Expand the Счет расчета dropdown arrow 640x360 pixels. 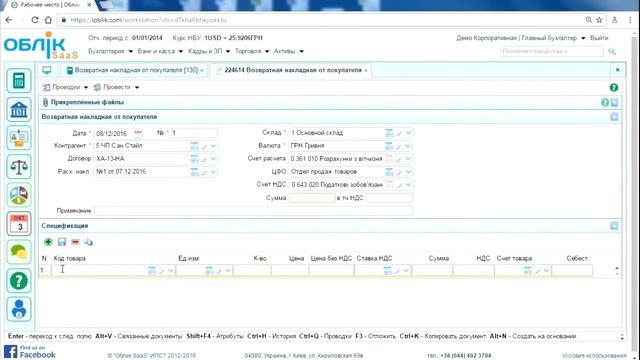[408, 159]
